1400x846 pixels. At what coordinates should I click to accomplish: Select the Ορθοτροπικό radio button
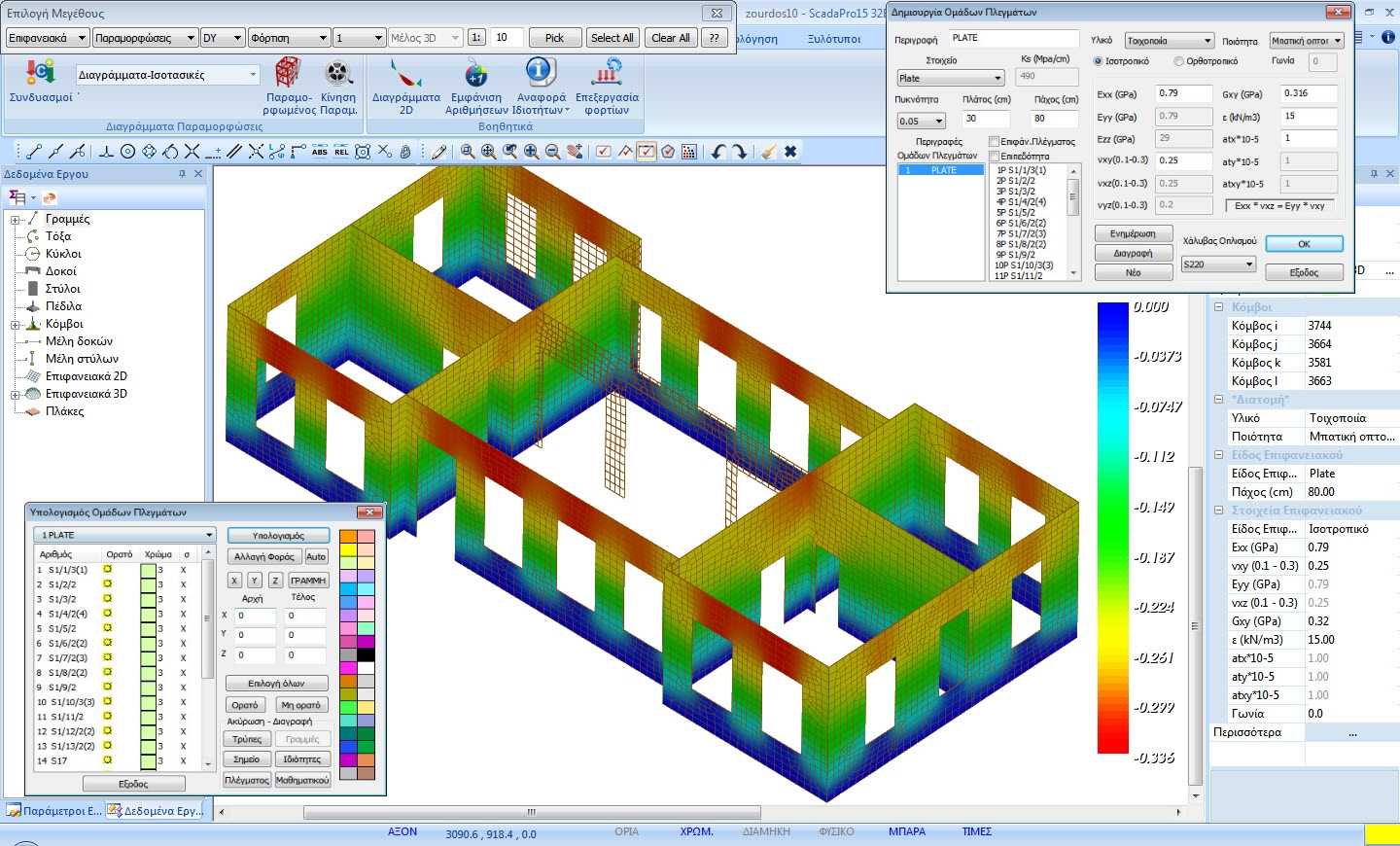coord(1178,61)
